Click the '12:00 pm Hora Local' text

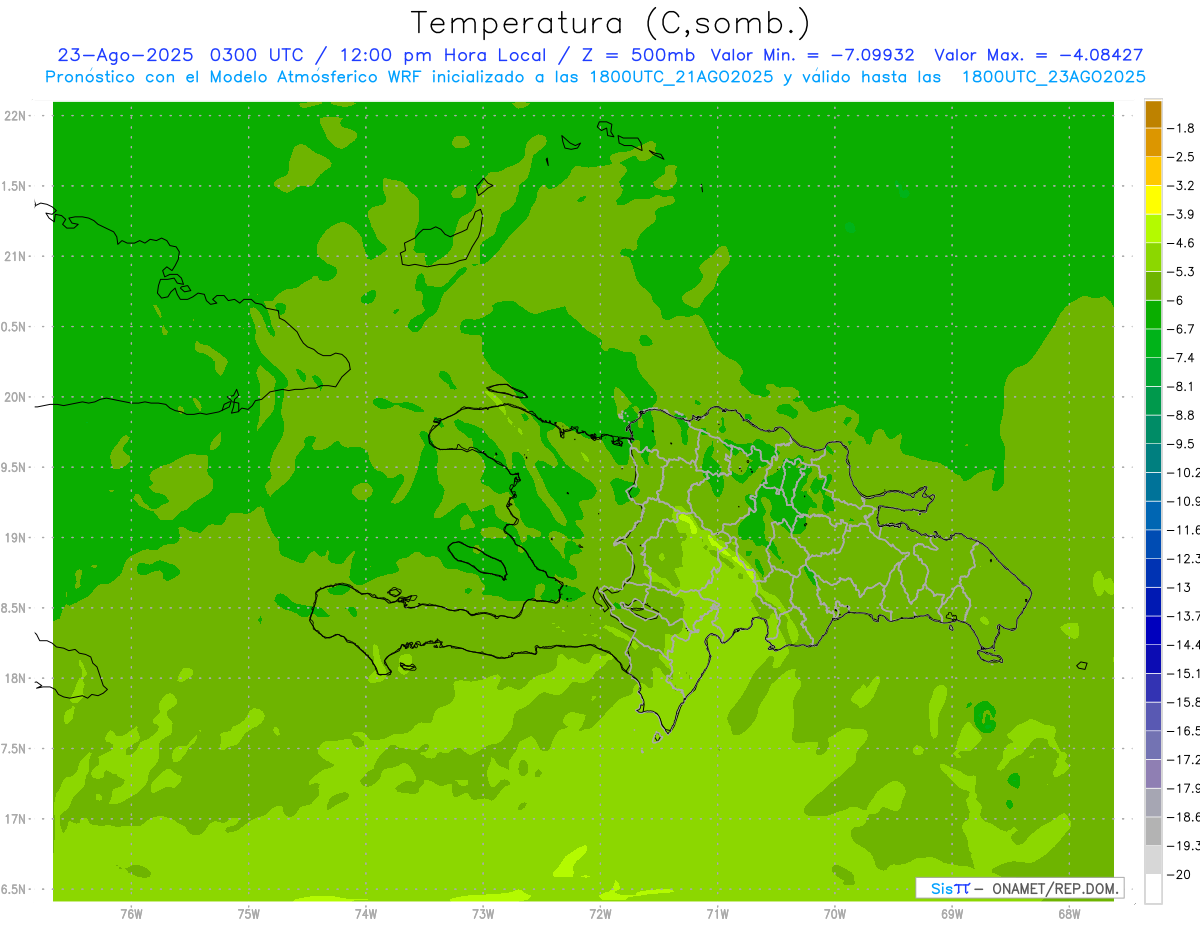point(441,55)
